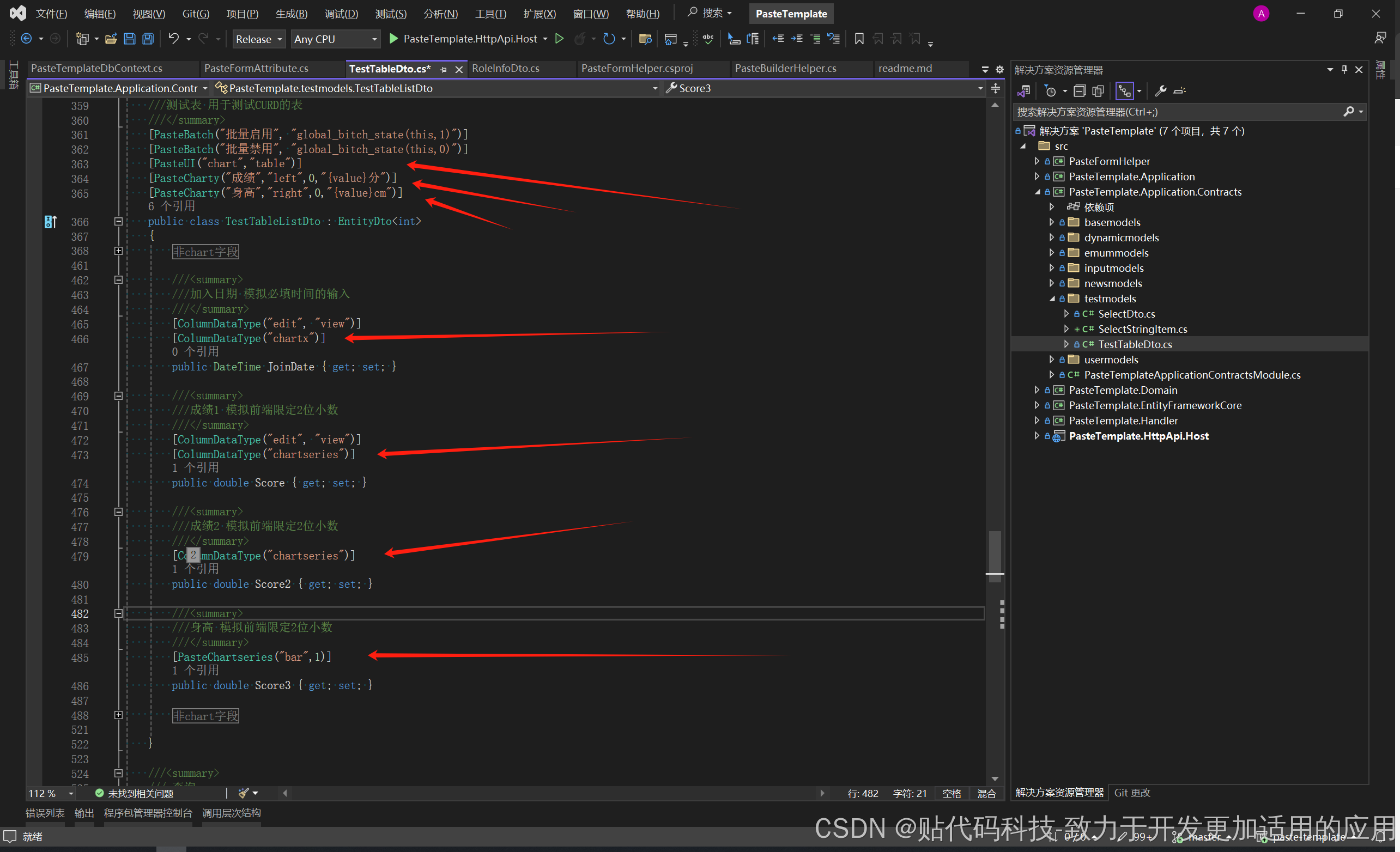Toggle the highlighted tree view button in Solution Explorer
Screen dimensions: 1400x852
point(1124,91)
